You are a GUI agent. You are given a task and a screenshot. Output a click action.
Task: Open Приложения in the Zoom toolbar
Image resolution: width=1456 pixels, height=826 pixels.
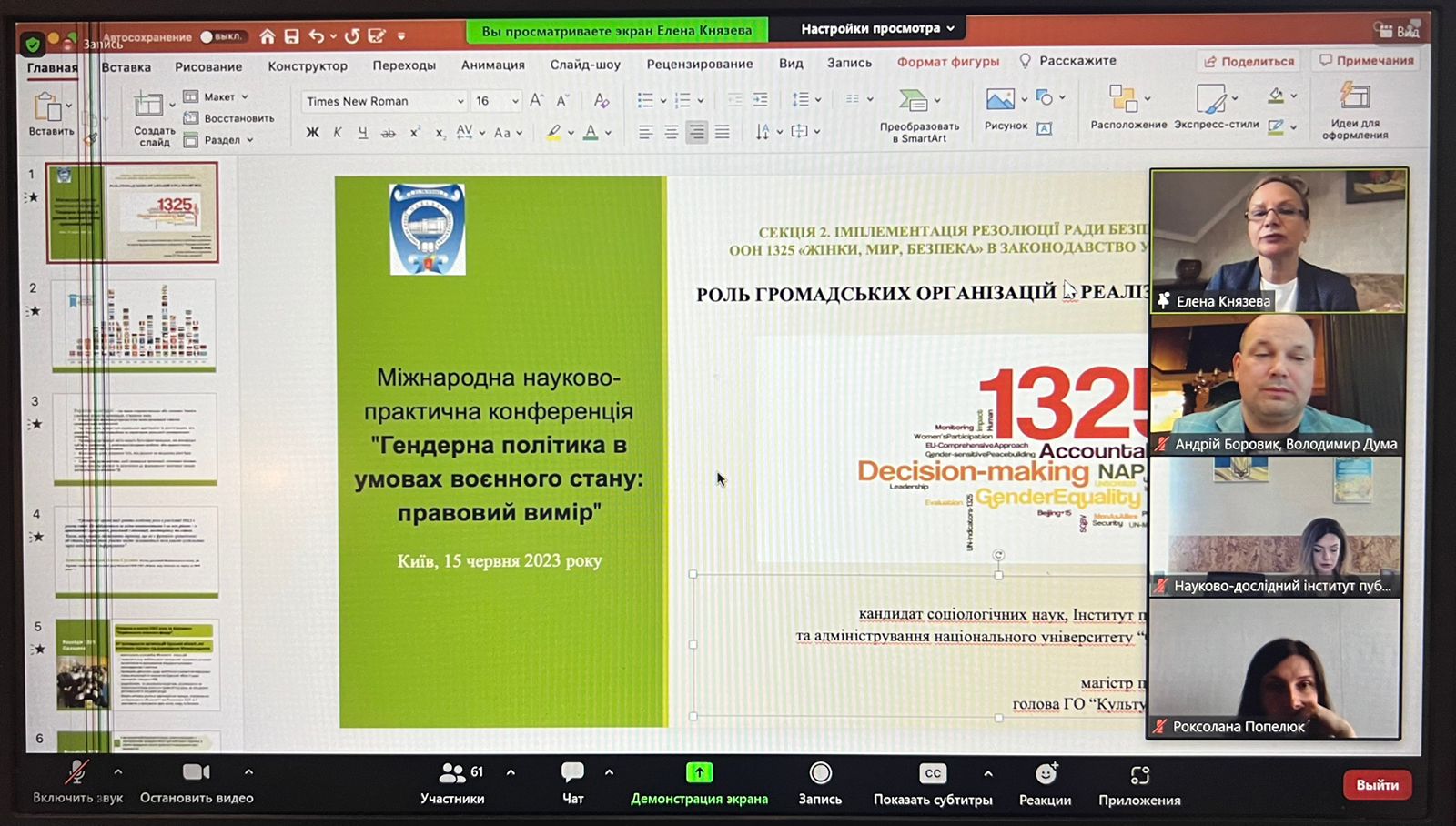(x=1139, y=785)
